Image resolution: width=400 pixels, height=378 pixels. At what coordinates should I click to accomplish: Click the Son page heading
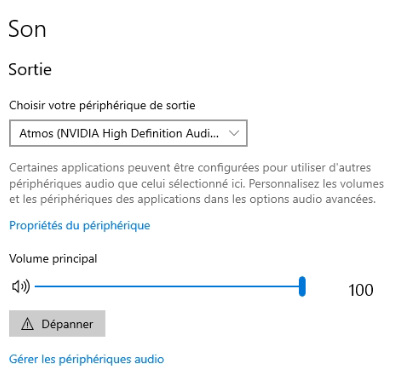(x=27, y=29)
